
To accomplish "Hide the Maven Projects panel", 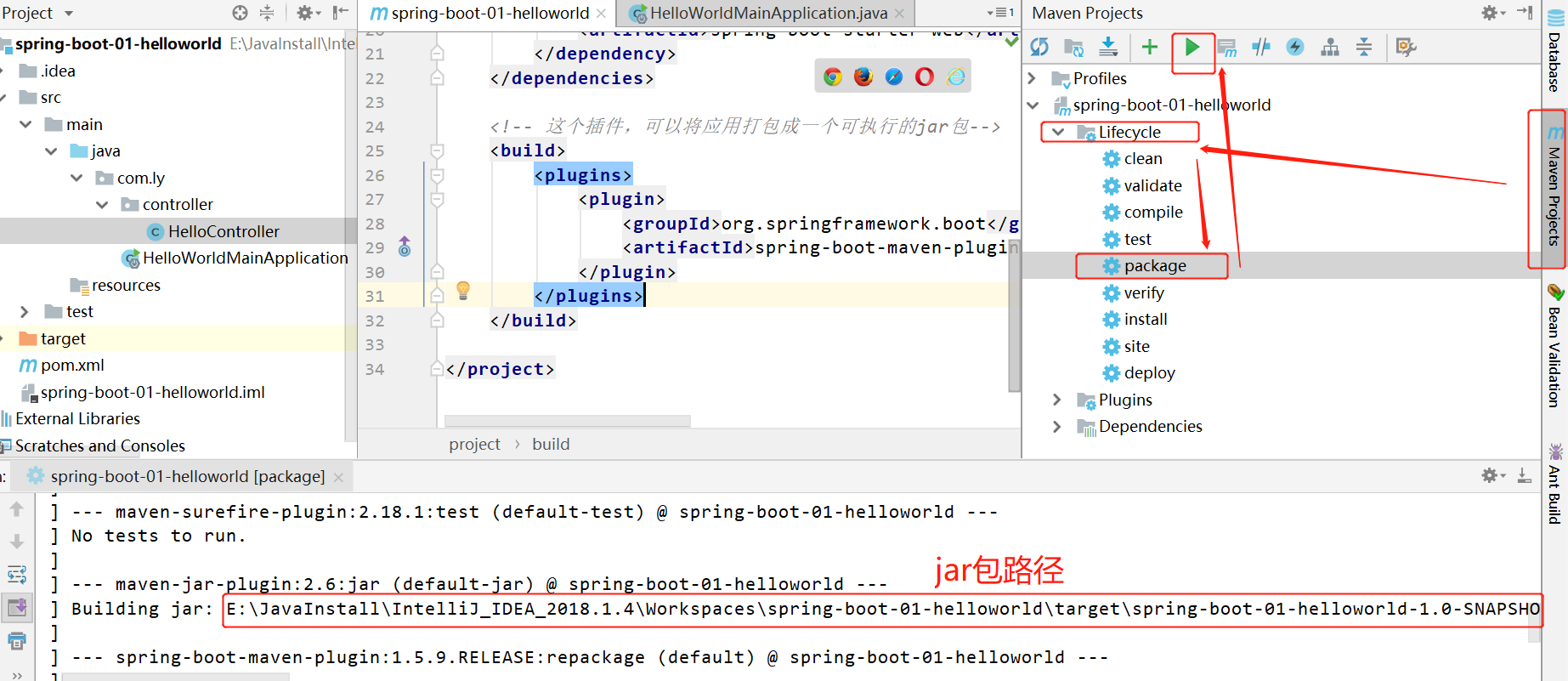I will (x=1526, y=13).
